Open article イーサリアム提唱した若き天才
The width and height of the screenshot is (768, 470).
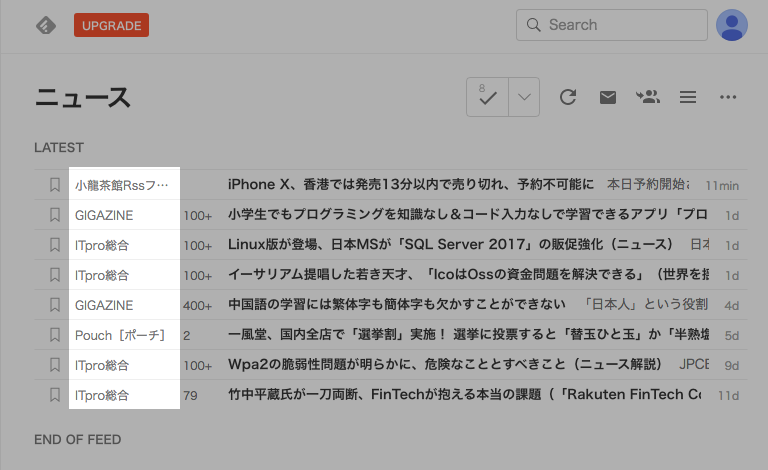[x=468, y=275]
